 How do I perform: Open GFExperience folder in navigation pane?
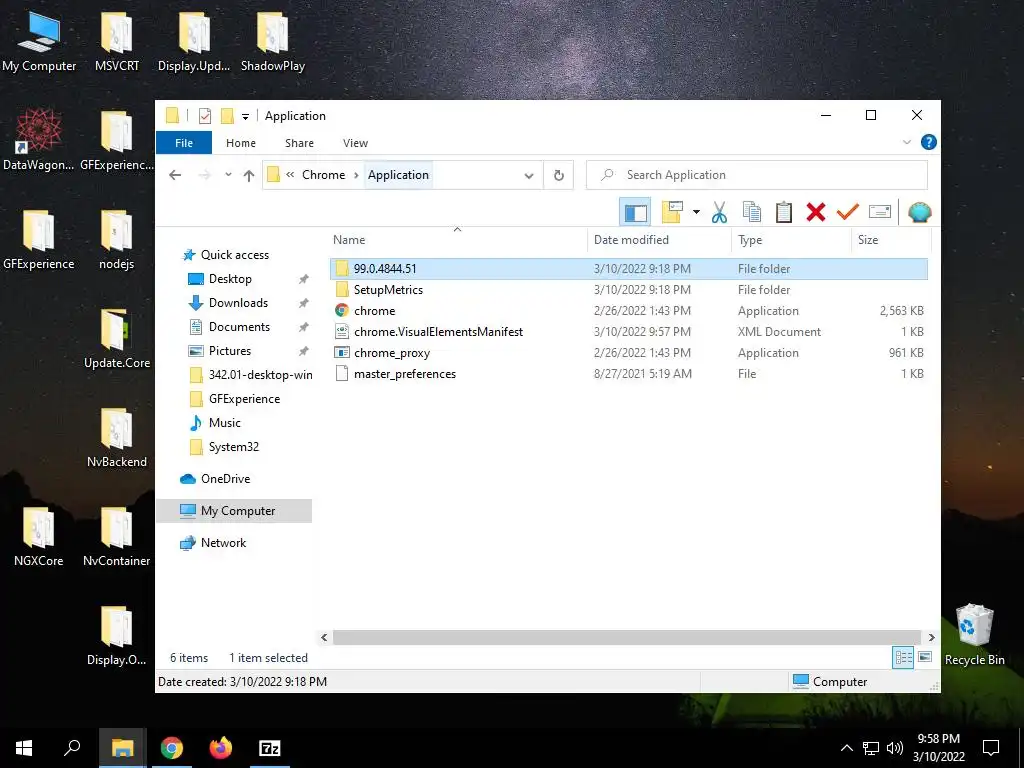point(244,399)
